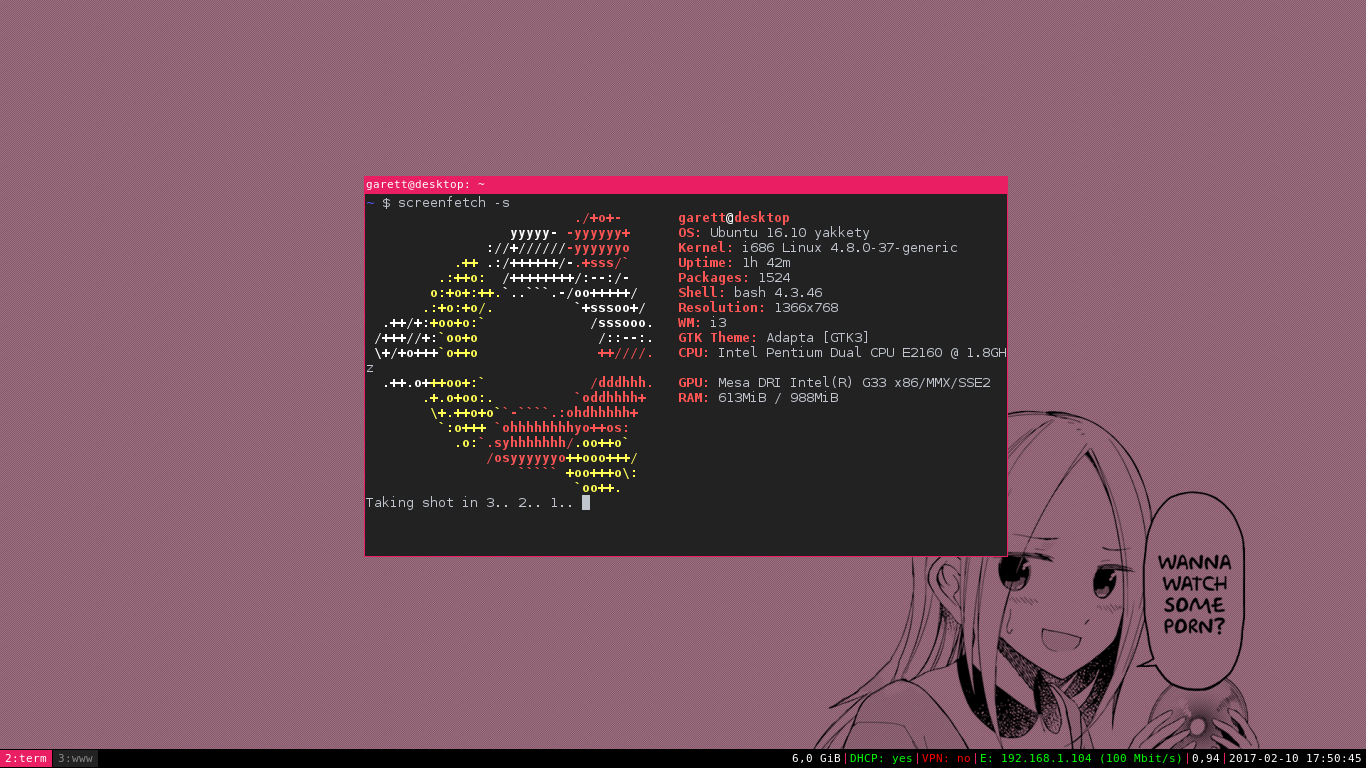Viewport: 1366px width, 768px height.
Task: Click the Resolution value '1366x768'
Action: tap(806, 308)
